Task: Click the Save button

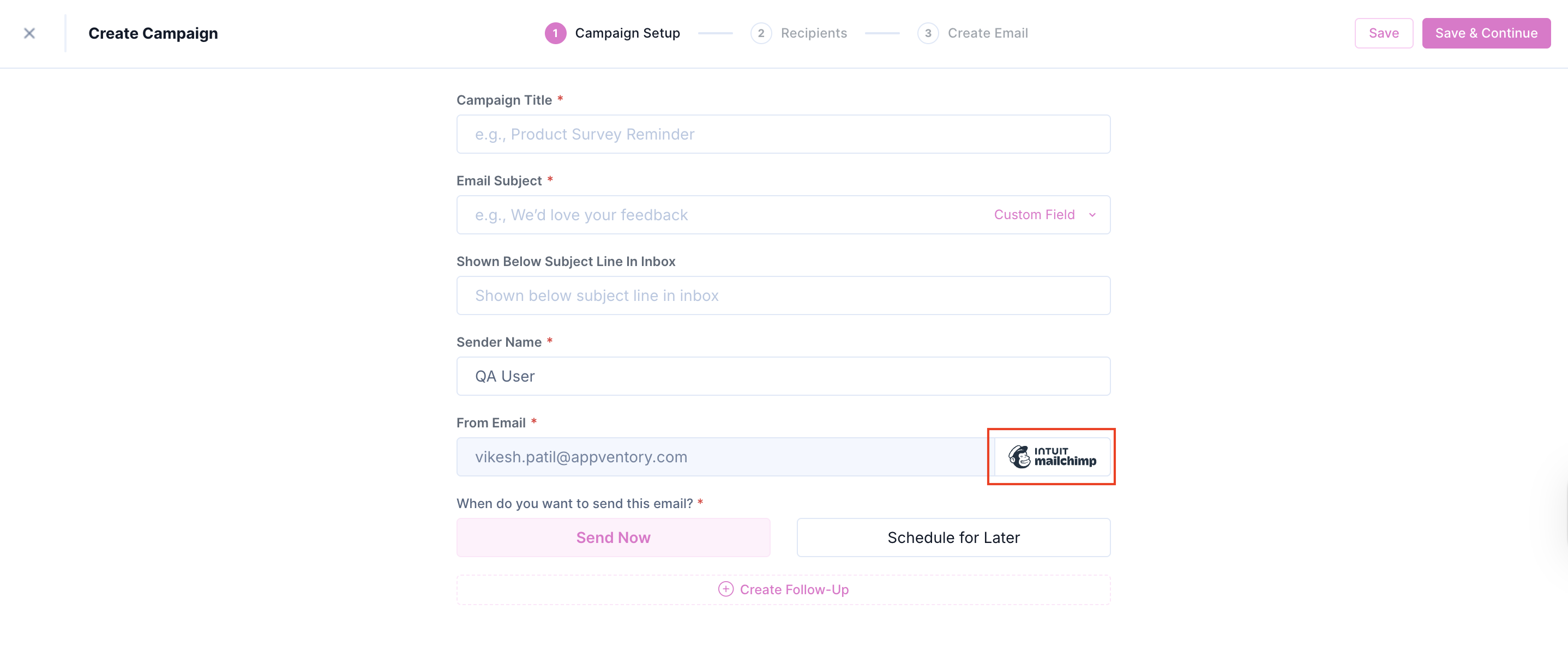Action: [x=1383, y=33]
